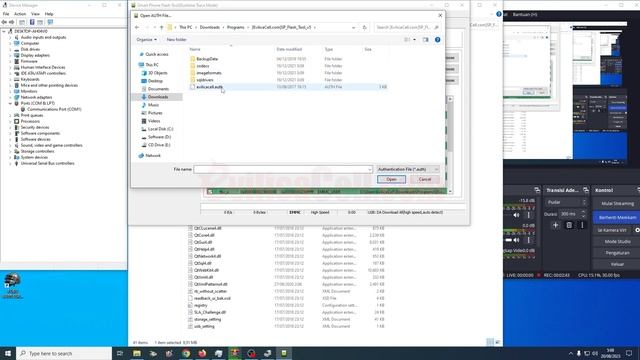Select Communications Port (COM1) device
The width and height of the screenshot is (640, 360).
(x=54, y=109)
